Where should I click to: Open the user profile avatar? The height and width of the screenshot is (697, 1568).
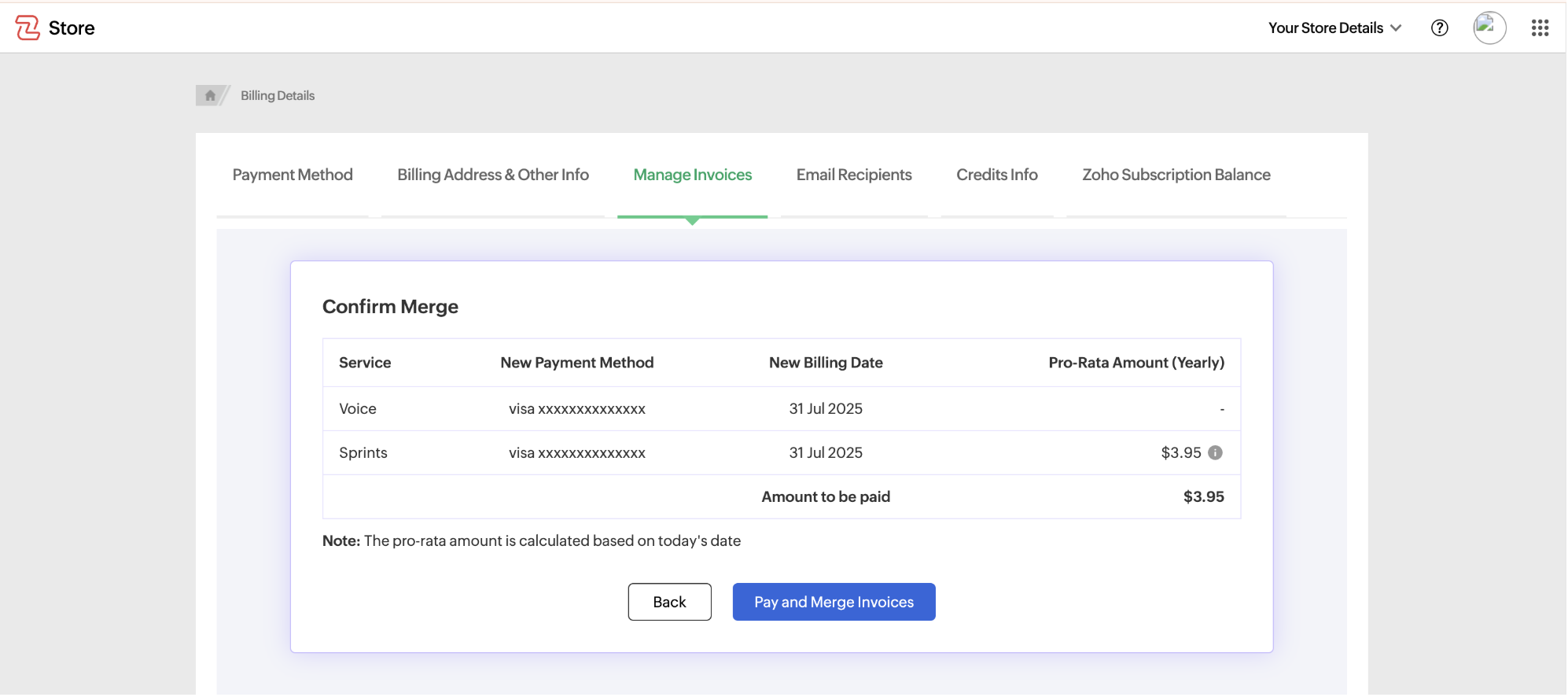click(1489, 28)
